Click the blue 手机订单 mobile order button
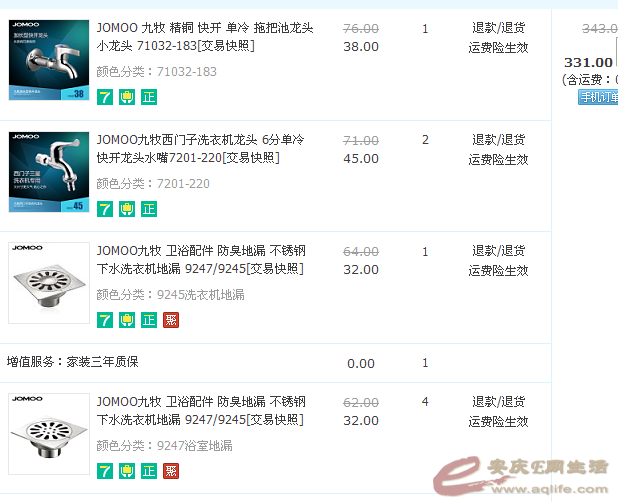This screenshot has width=618, height=502. tap(598, 97)
